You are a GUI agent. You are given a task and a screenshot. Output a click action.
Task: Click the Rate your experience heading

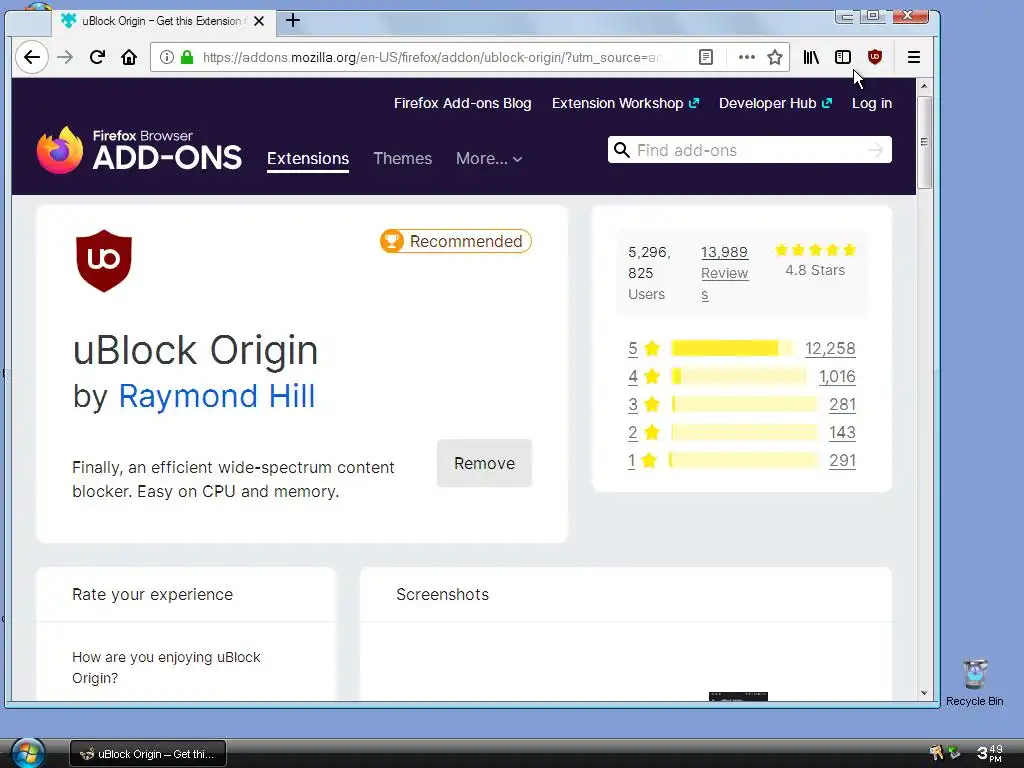[x=152, y=594]
